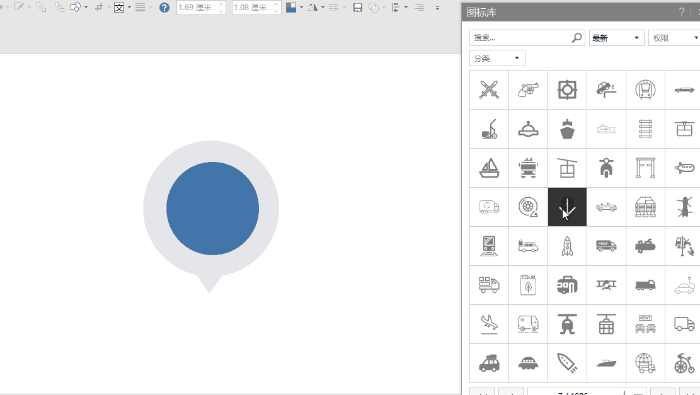Click the text box 文 toolbar icon

119,8
